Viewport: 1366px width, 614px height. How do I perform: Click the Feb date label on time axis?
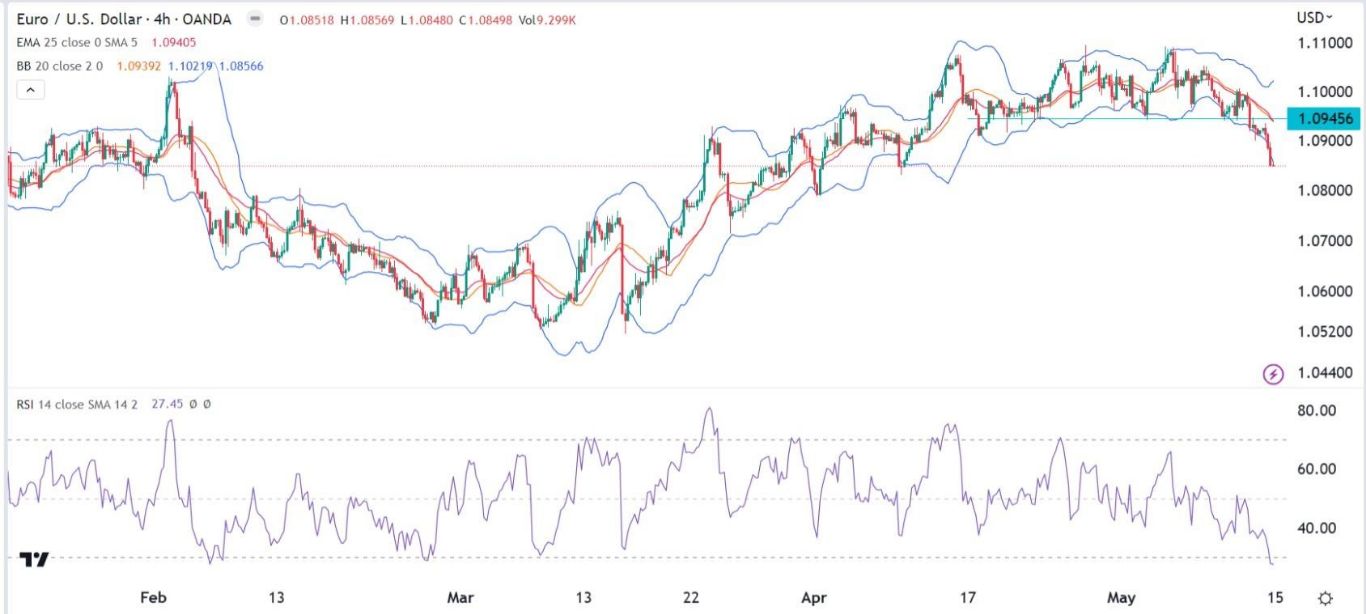click(x=152, y=597)
